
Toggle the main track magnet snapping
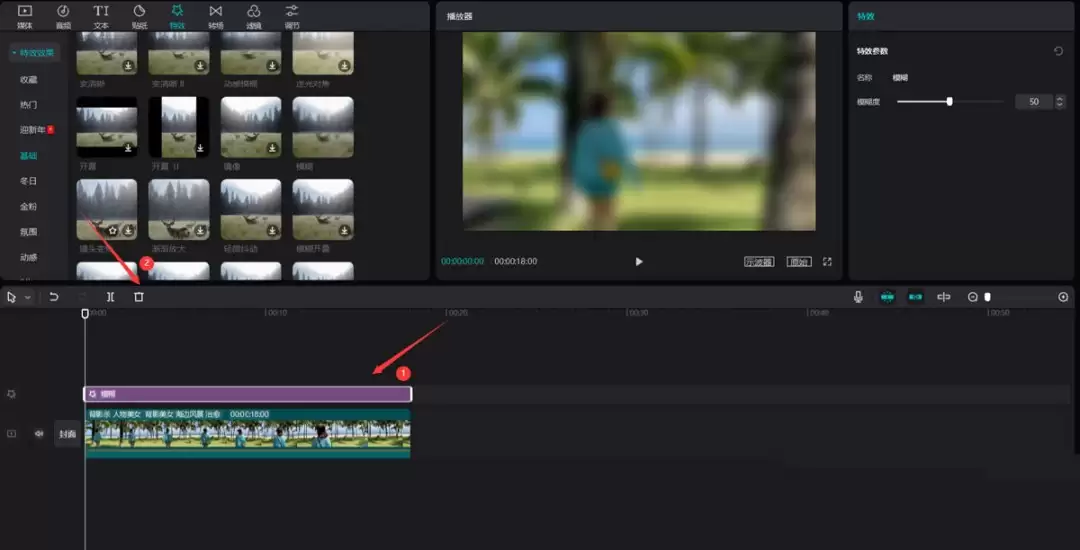887,297
